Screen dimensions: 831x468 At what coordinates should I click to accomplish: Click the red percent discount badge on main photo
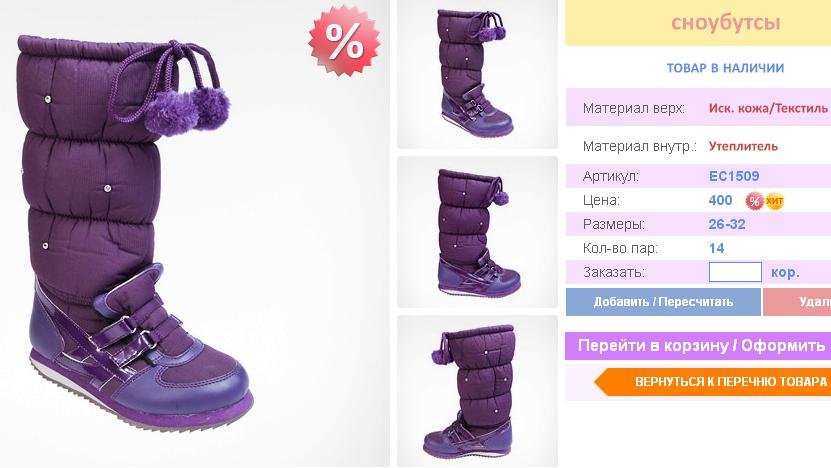point(344,41)
